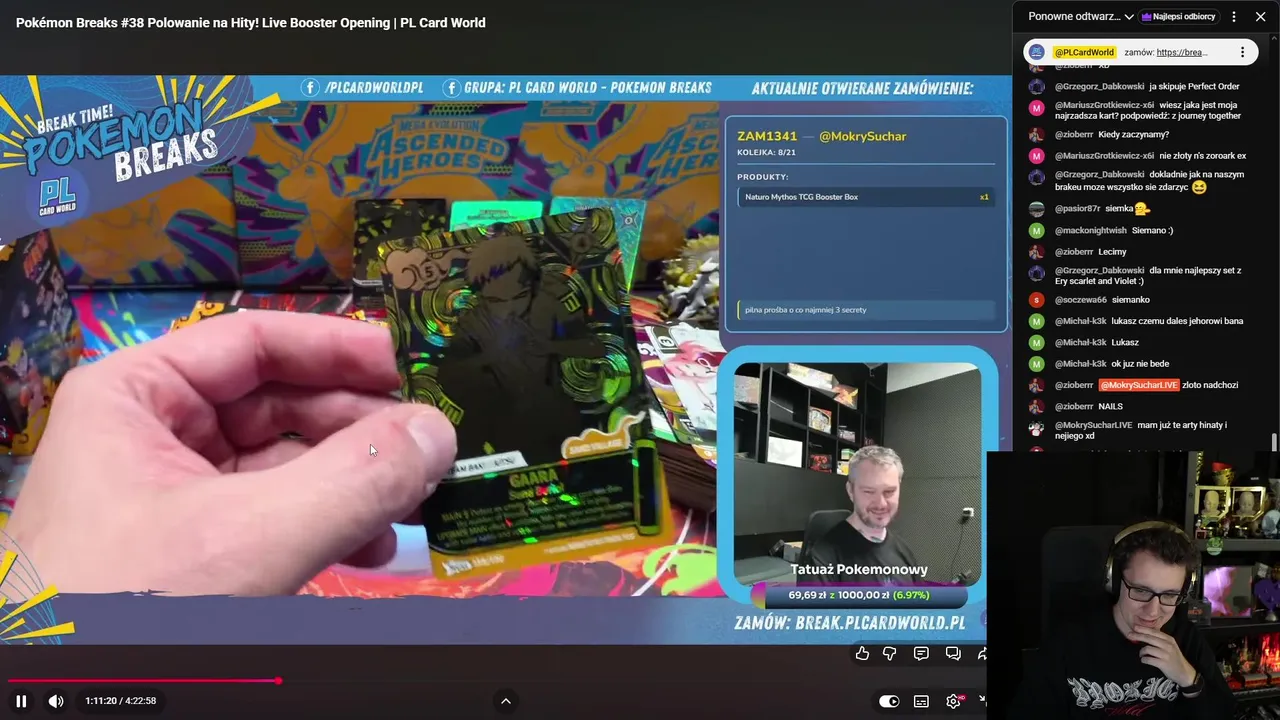Image resolution: width=1280 pixels, height=720 pixels.
Task: Click @MariuszGrotkiewicz-x6i 'wiesz jaka jest moja' message
Action: point(1146,110)
